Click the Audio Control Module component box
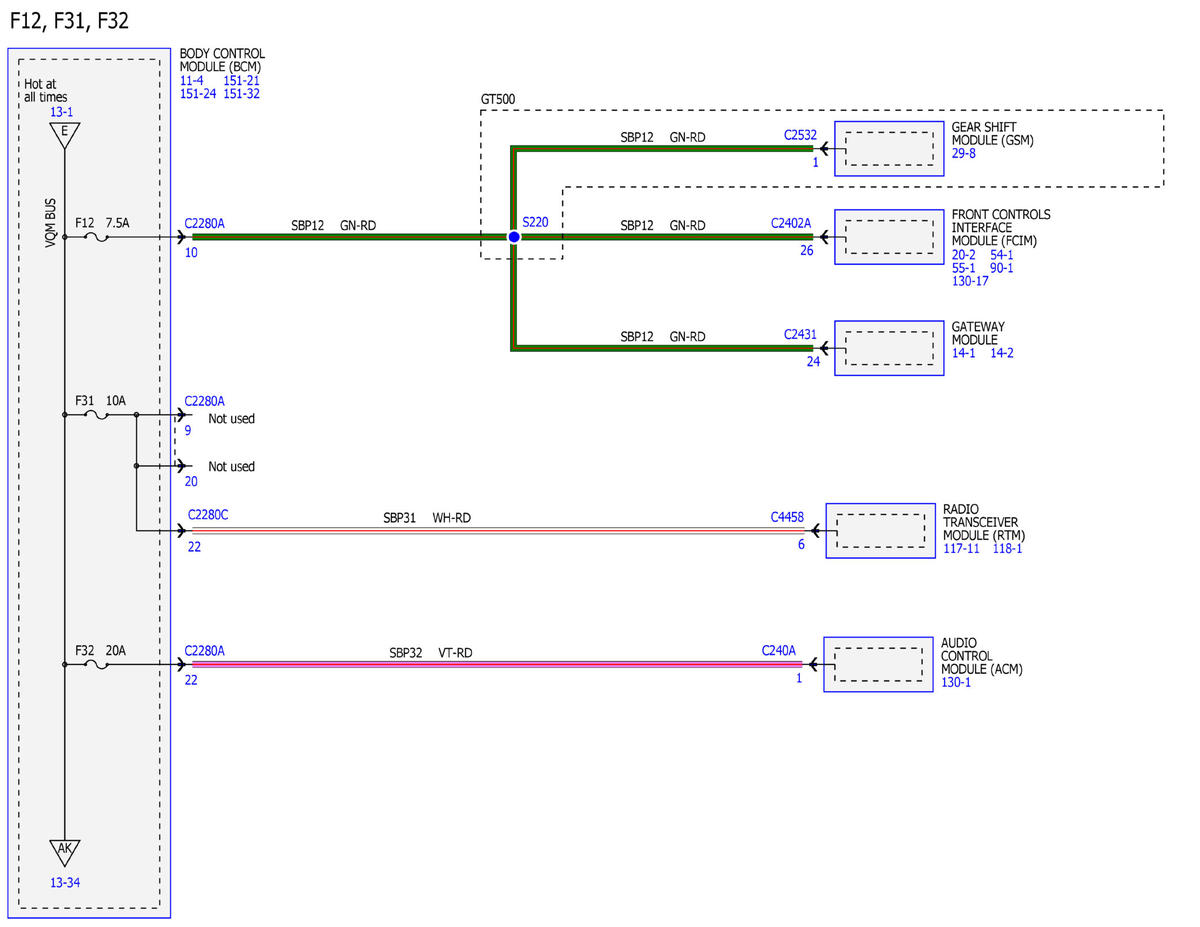 point(878,664)
